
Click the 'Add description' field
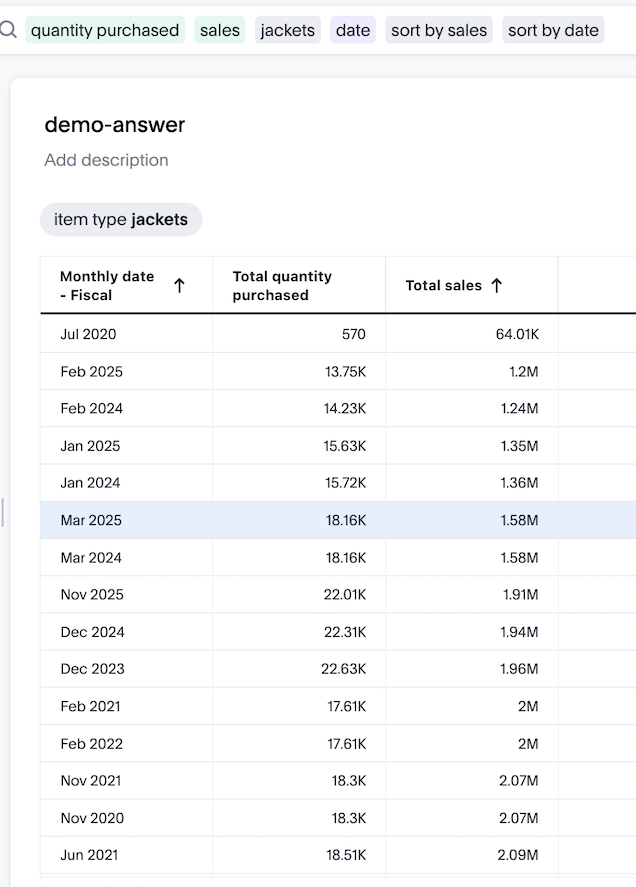coord(106,160)
